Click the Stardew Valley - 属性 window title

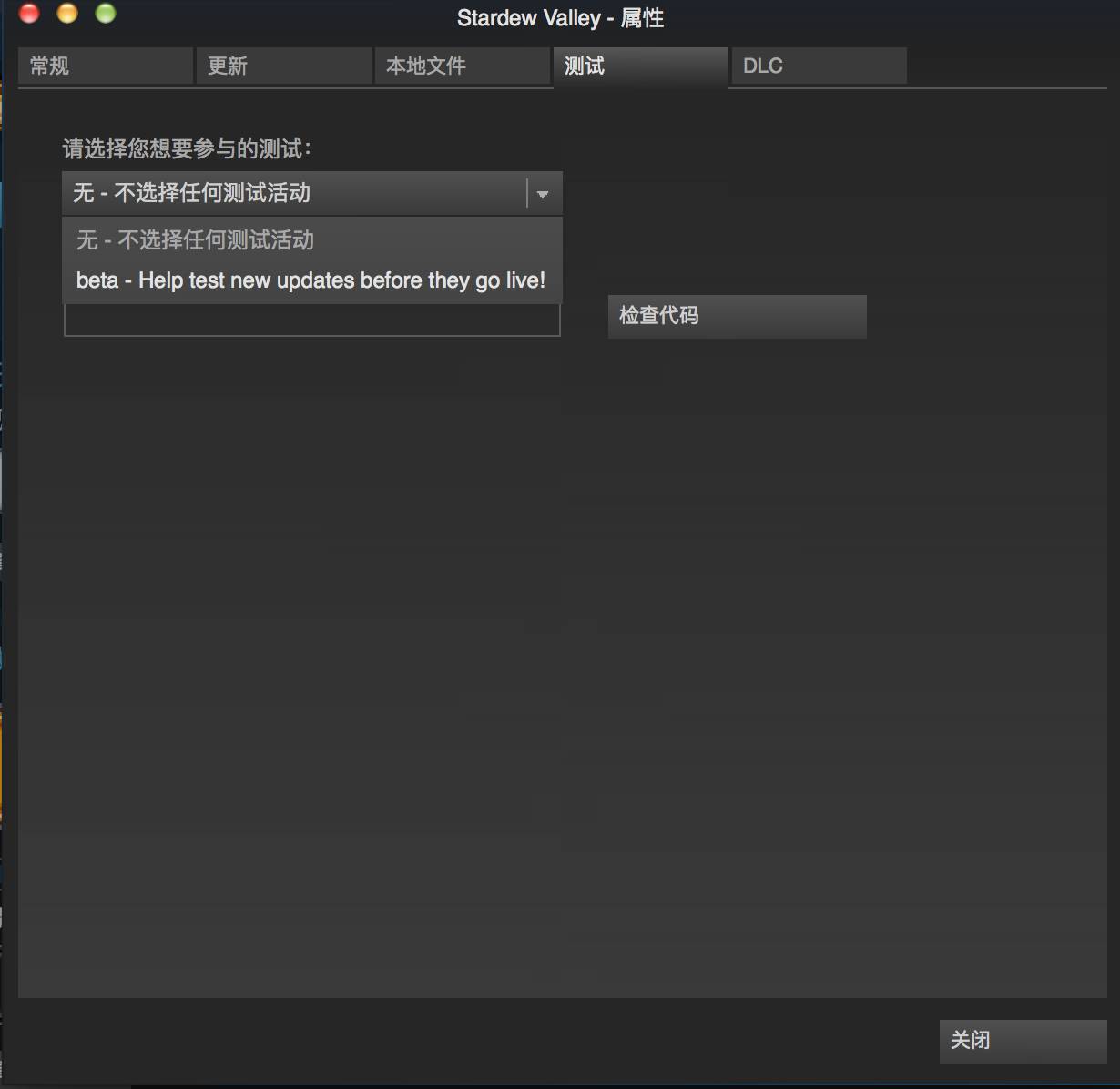(x=560, y=18)
